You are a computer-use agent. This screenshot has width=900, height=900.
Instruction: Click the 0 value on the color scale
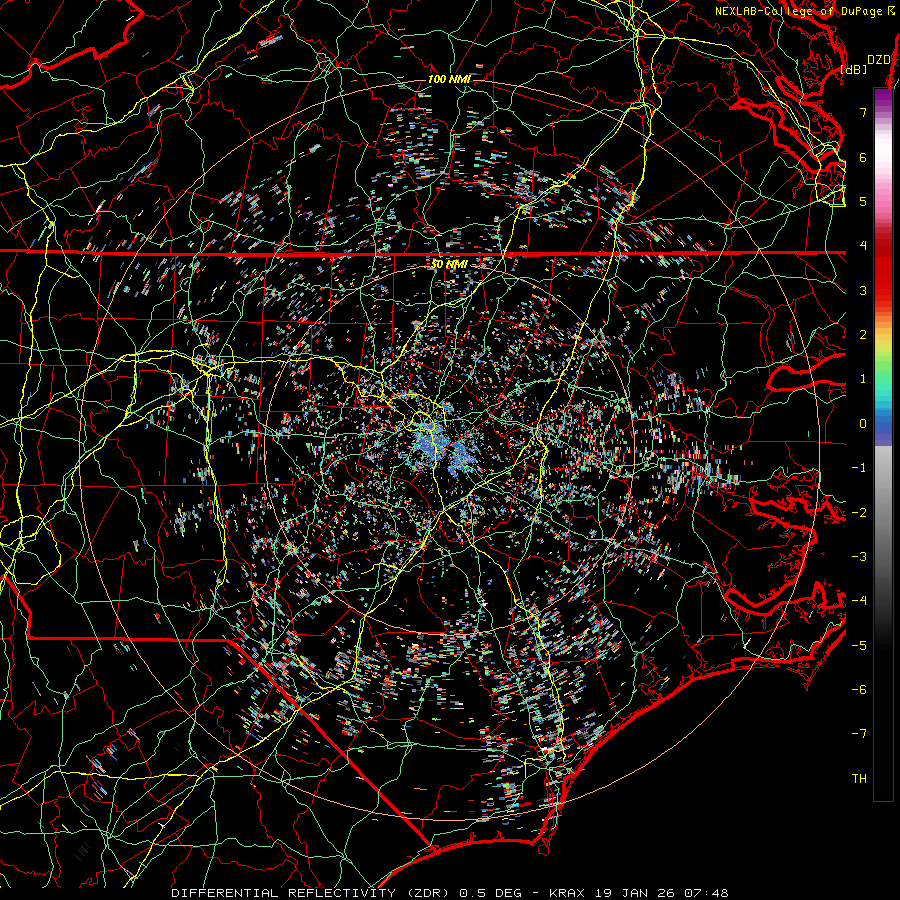click(863, 424)
